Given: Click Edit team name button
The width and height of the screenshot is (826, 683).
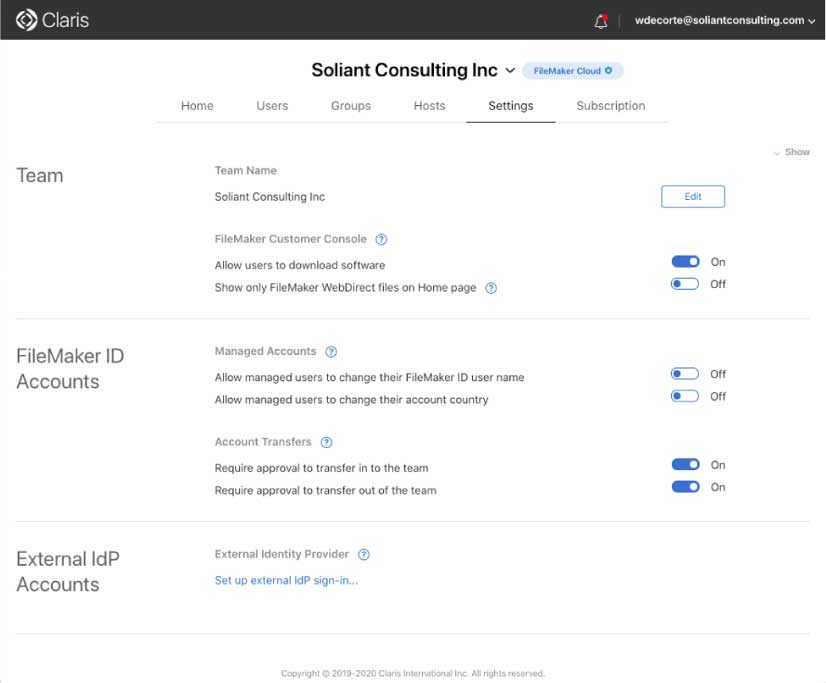Looking at the screenshot, I should click(x=693, y=196).
